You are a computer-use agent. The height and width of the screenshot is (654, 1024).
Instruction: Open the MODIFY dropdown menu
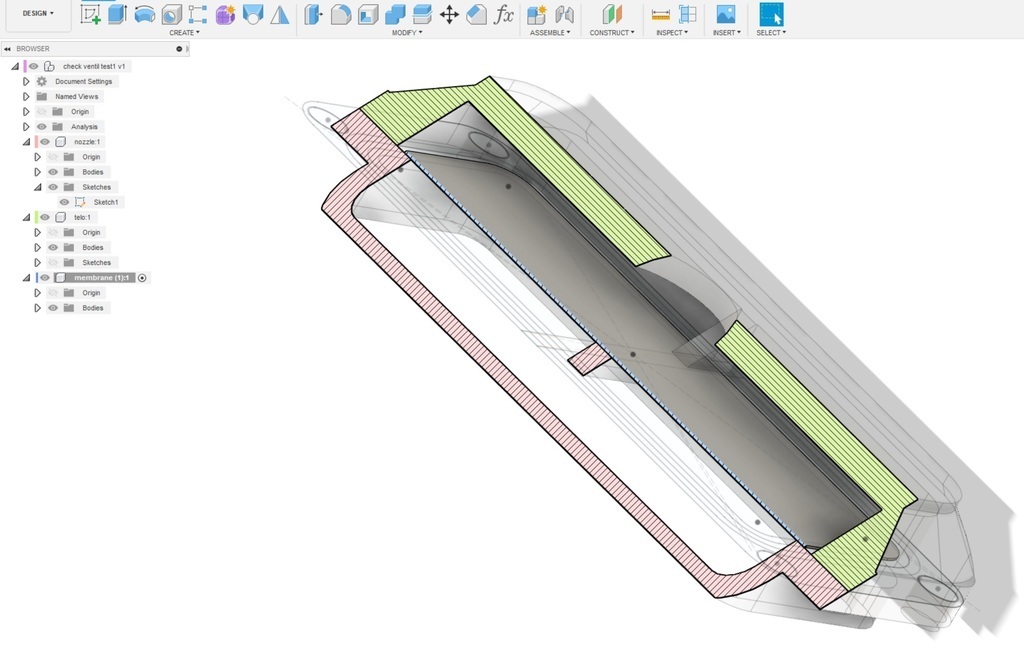[407, 32]
